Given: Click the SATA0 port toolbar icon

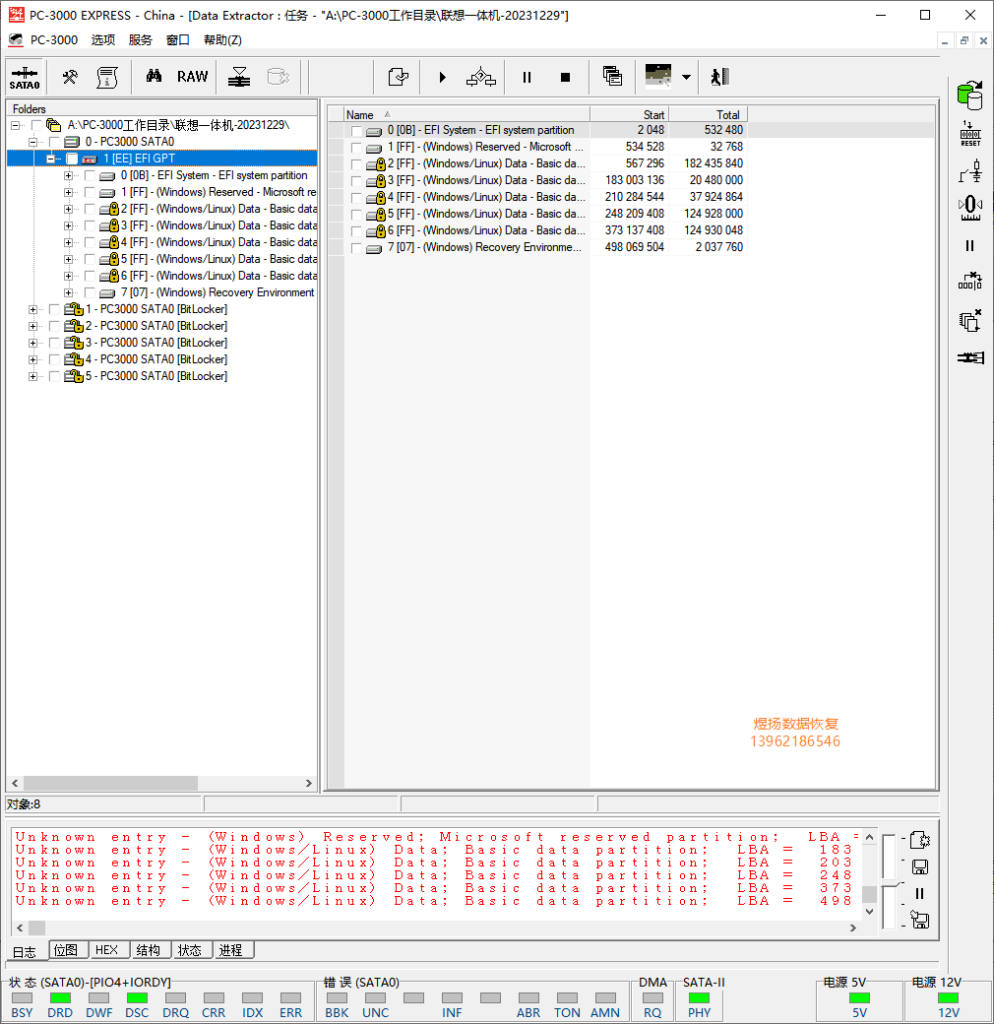Looking at the screenshot, I should (x=25, y=77).
